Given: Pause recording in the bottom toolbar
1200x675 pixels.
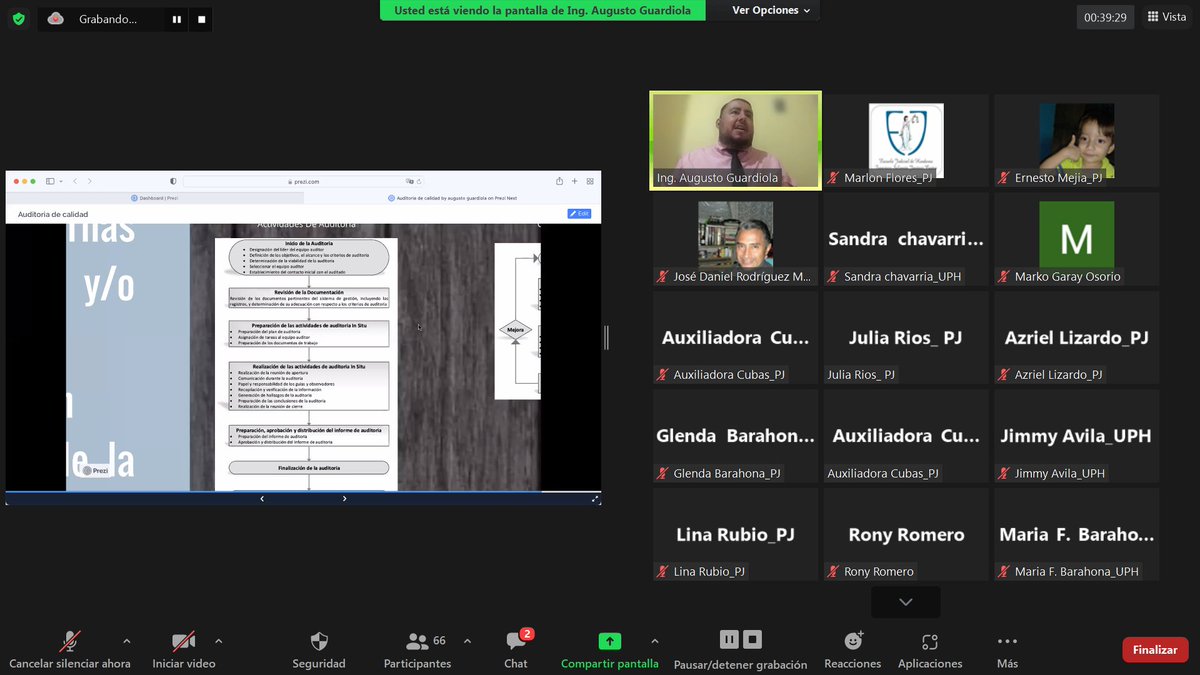Looking at the screenshot, I should point(729,639).
